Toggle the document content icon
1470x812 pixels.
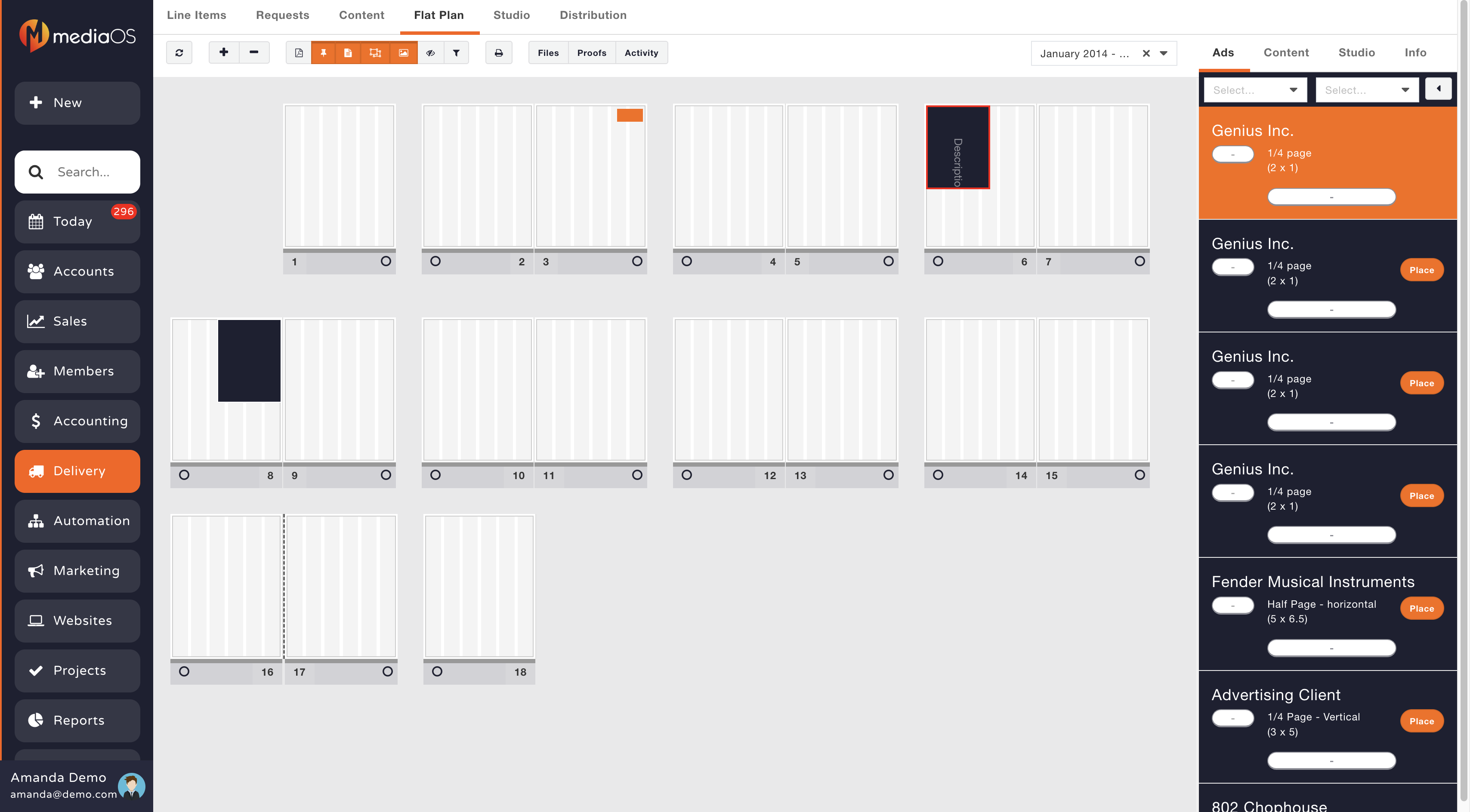click(x=348, y=52)
